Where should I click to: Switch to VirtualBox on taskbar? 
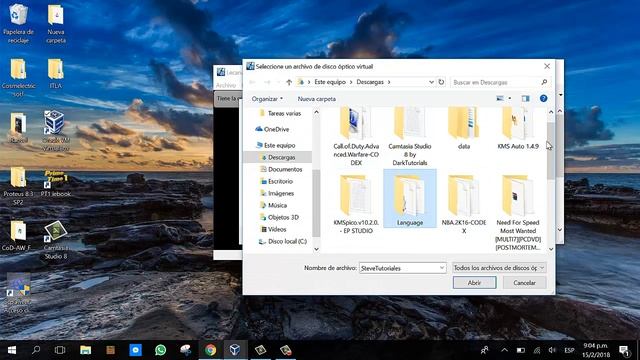[235, 350]
